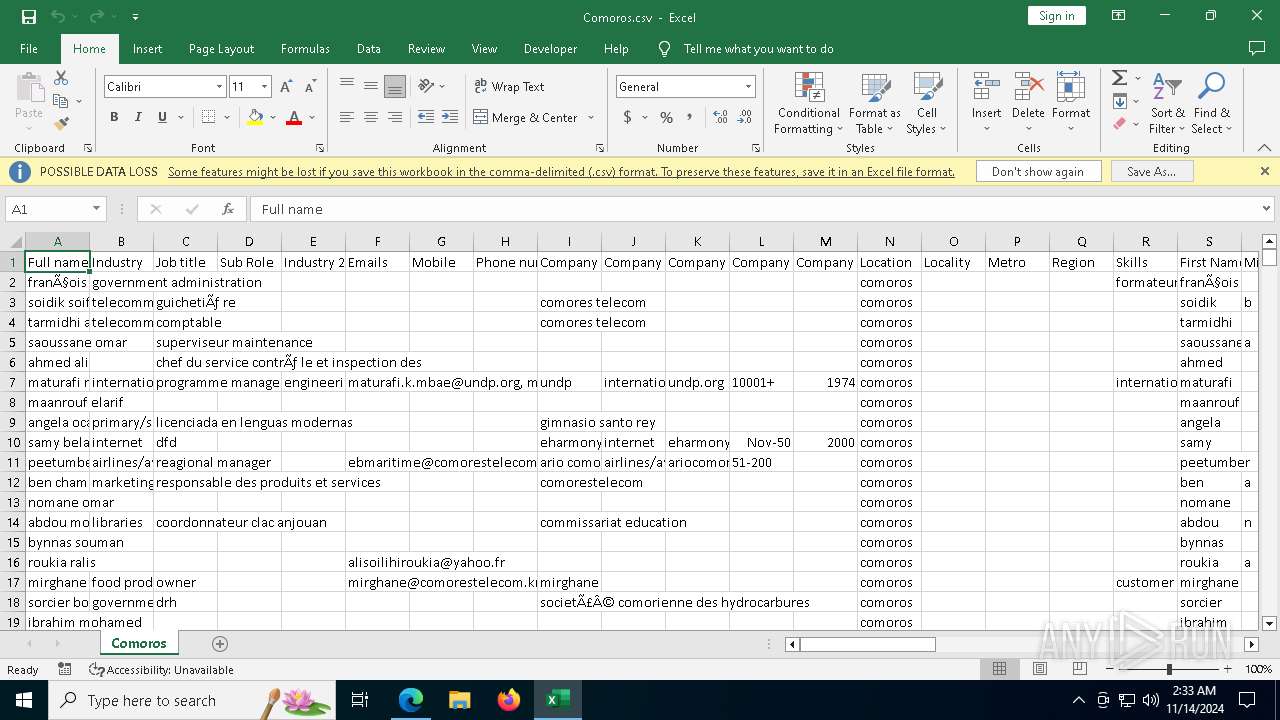Align cell text to the left
This screenshot has width=1280, height=720.
347,117
